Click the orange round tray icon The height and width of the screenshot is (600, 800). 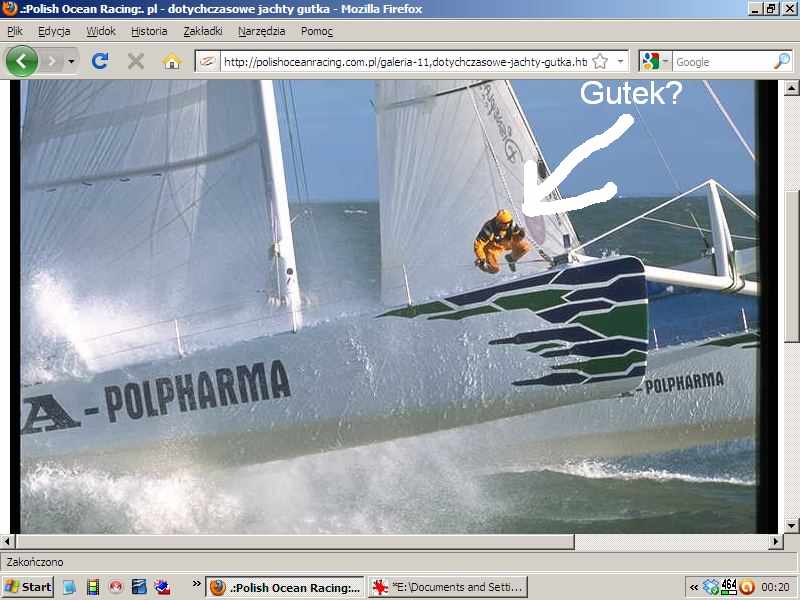(x=747, y=587)
